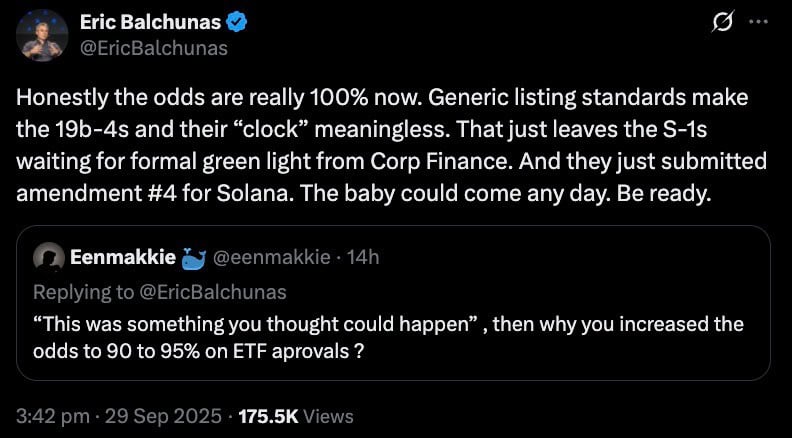Viewport: 792px width, 438px height.
Task: Click the 175.5K view count number
Action: (x=270, y=415)
